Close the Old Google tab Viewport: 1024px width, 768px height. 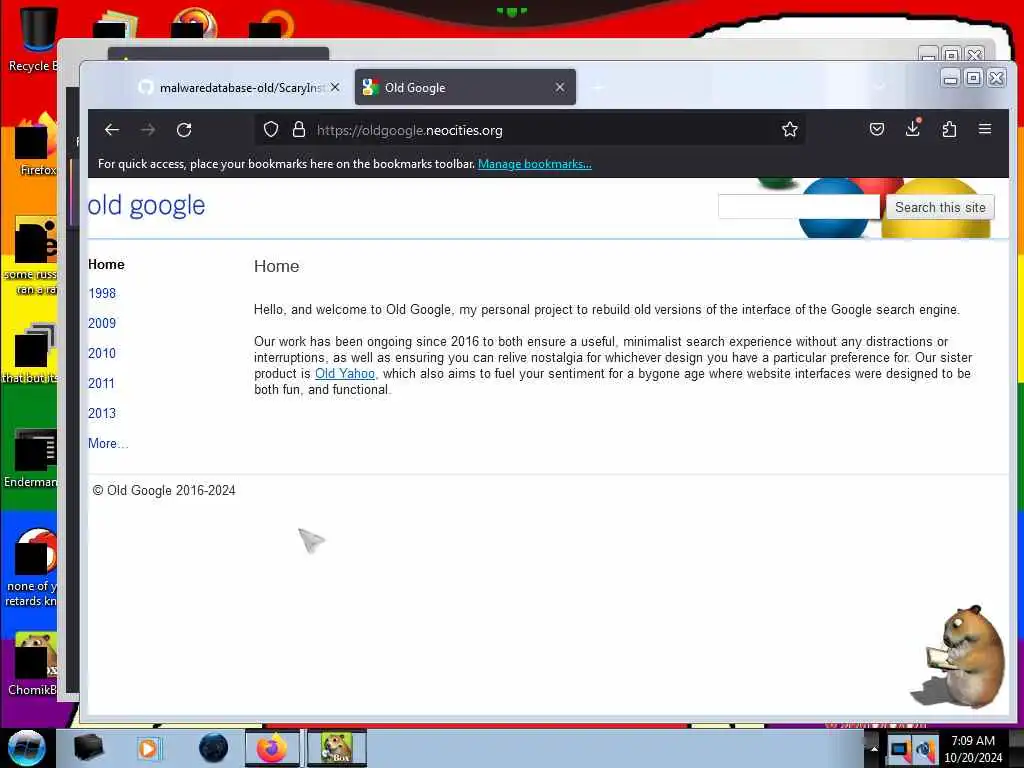pos(560,87)
